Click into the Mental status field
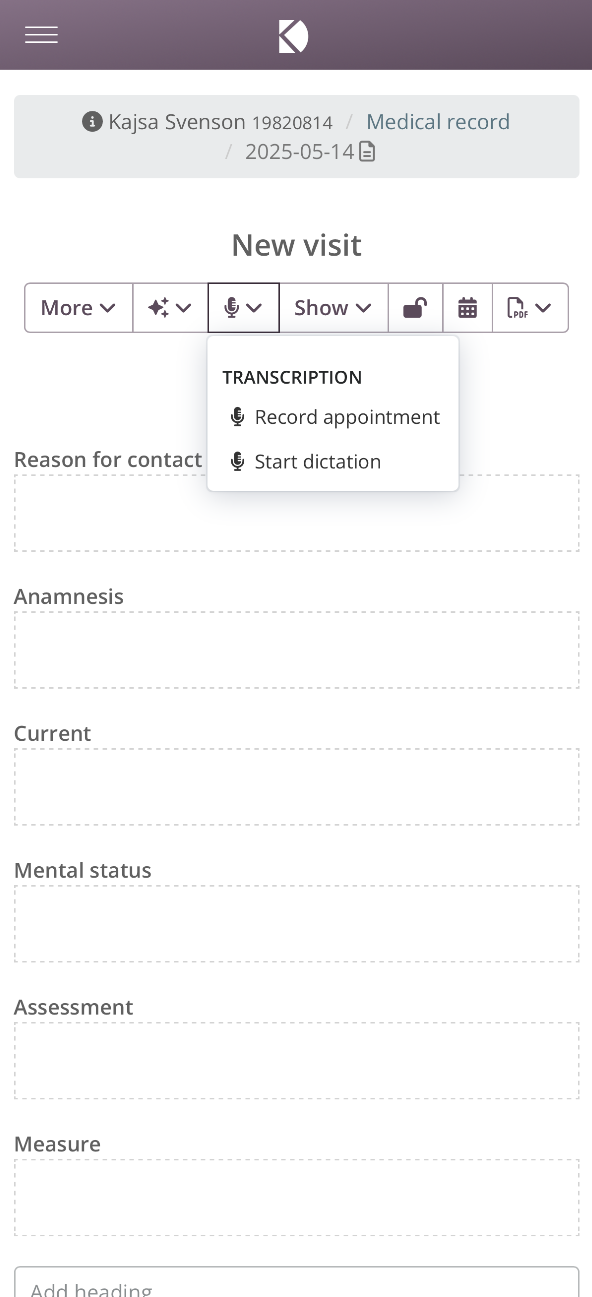 point(296,924)
